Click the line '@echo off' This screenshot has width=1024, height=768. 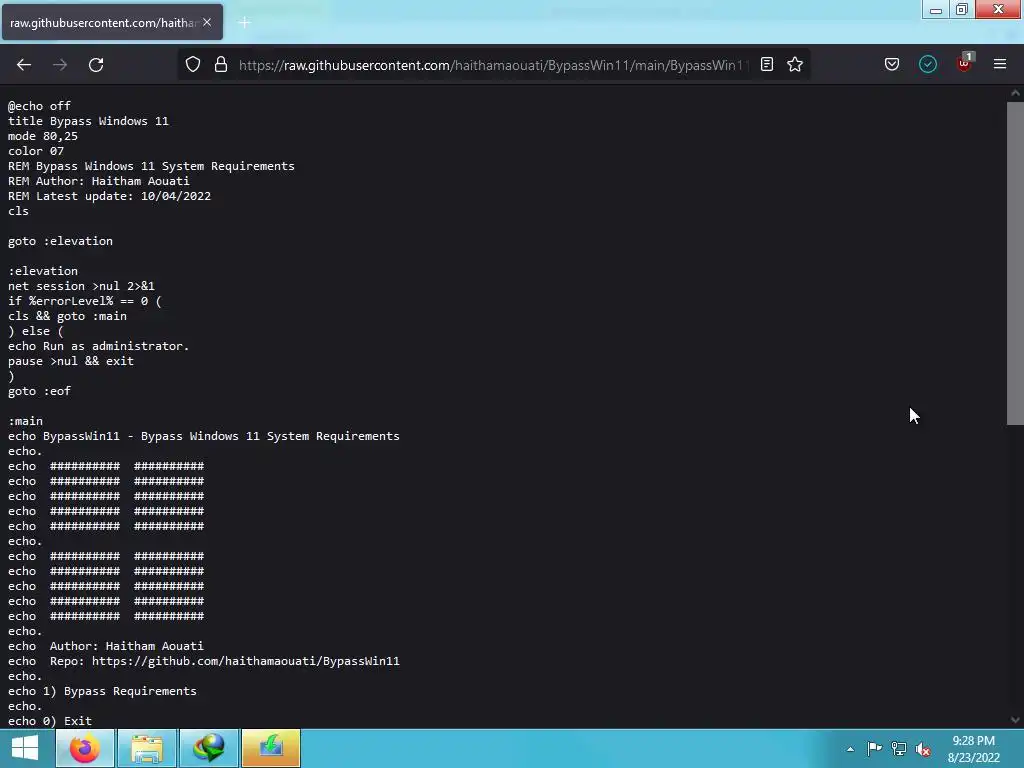click(39, 106)
